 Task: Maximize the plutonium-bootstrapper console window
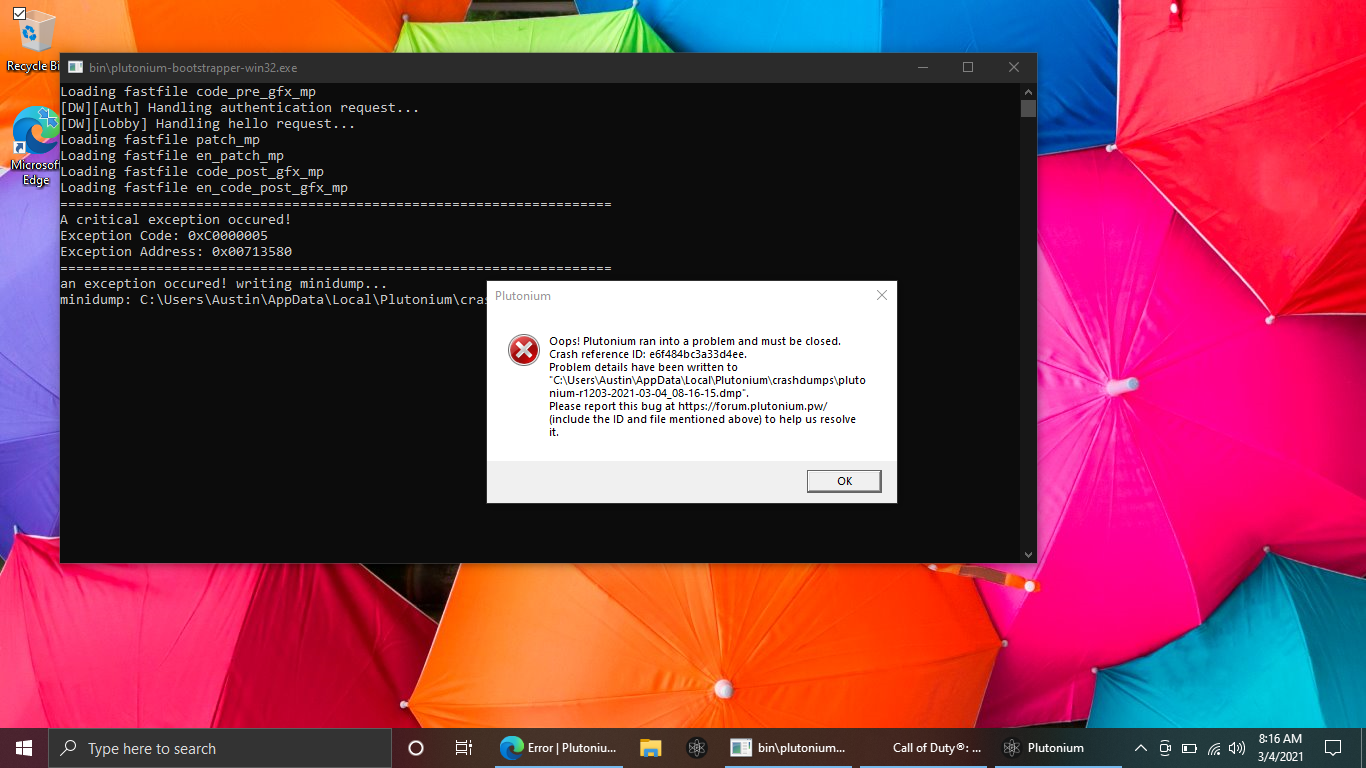967,68
